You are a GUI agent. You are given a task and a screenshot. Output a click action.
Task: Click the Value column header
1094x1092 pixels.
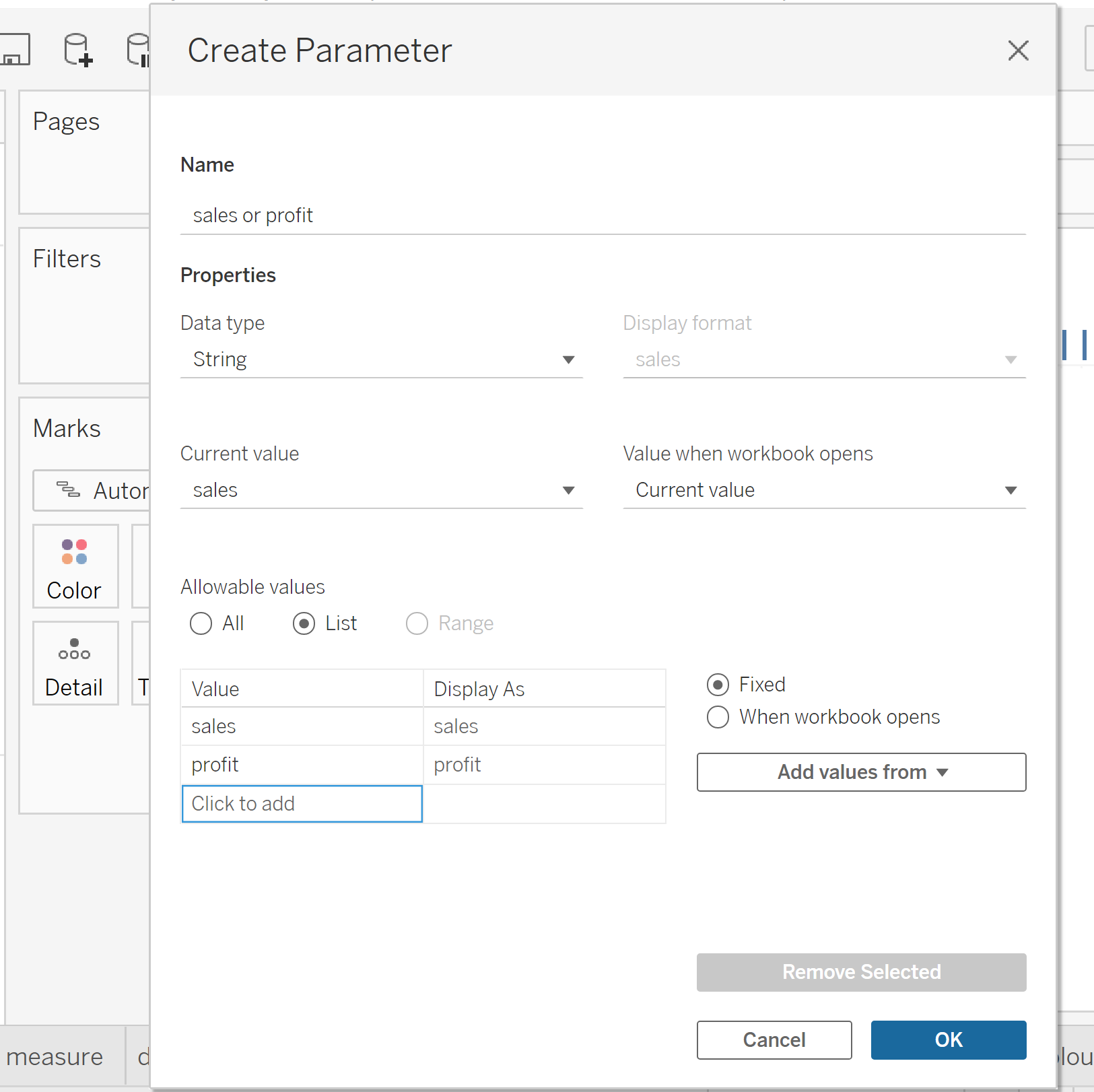click(x=302, y=689)
